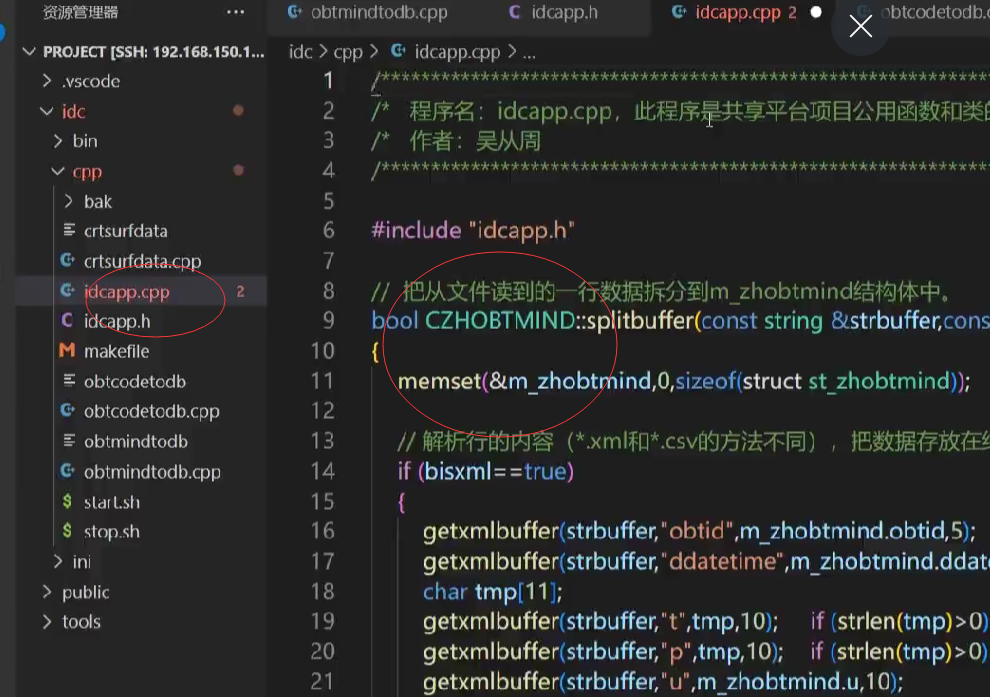Screen dimensions: 990x697
Task: Click memset call on line 11
Action: (684, 381)
